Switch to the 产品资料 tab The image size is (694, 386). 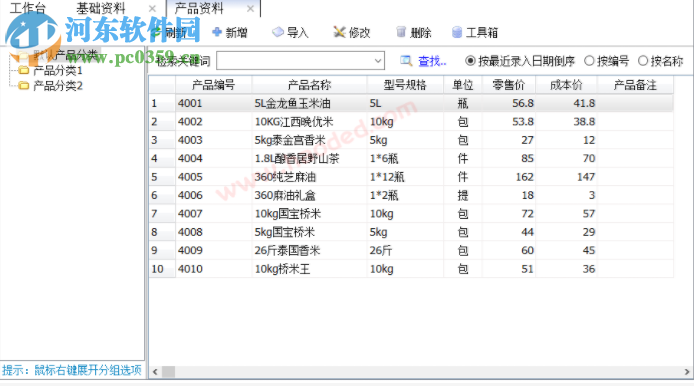coord(199,8)
